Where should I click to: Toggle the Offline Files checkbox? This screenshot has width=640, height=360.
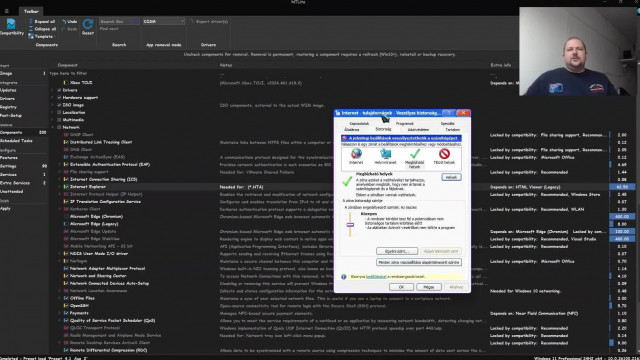tap(66, 298)
